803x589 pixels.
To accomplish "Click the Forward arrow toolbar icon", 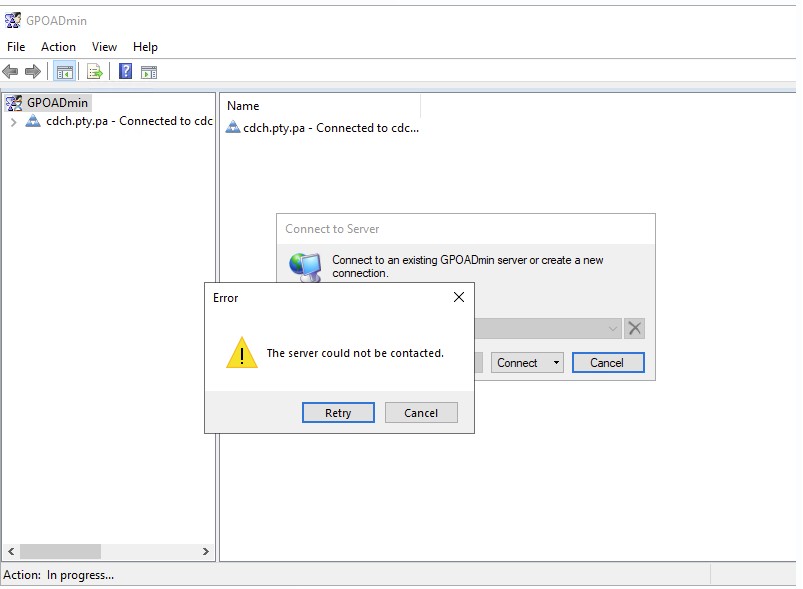I will (x=33, y=71).
